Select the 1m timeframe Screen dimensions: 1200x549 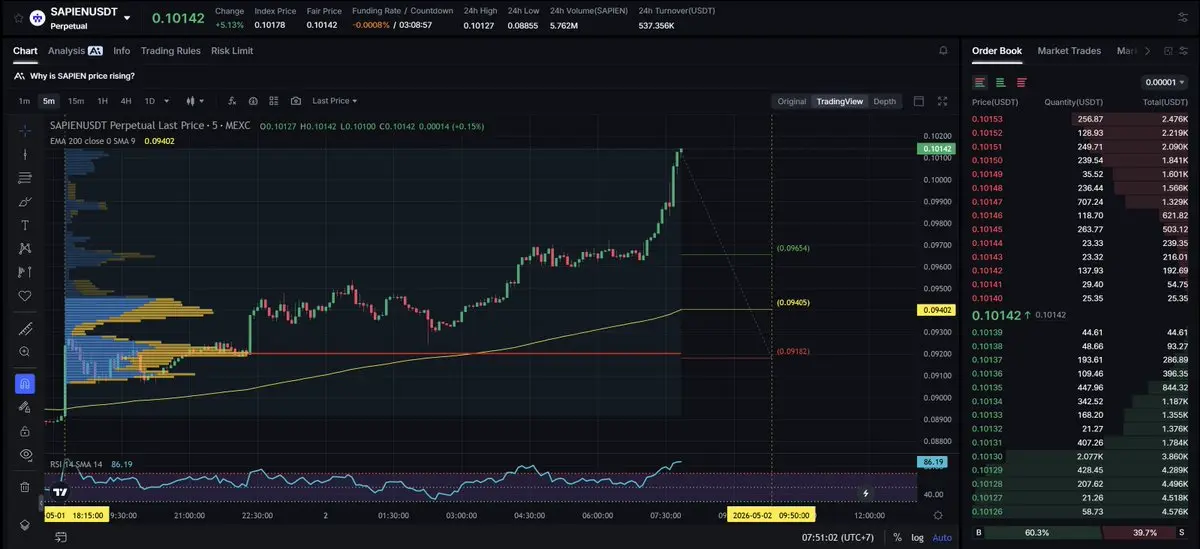pyautogui.click(x=24, y=101)
